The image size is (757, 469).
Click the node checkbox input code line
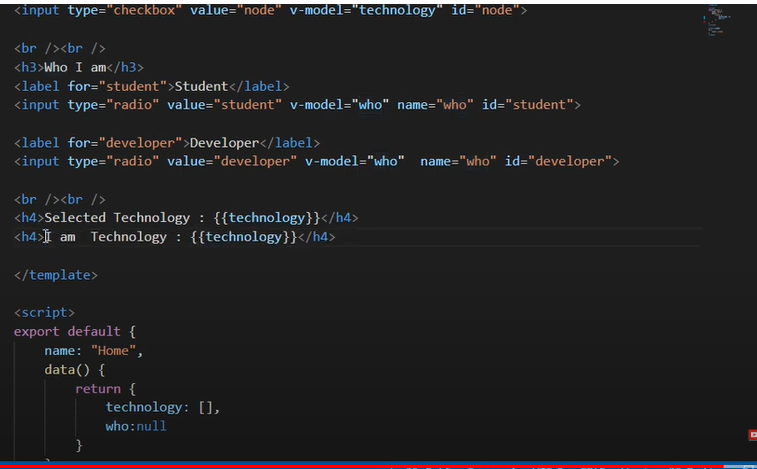[270, 10]
